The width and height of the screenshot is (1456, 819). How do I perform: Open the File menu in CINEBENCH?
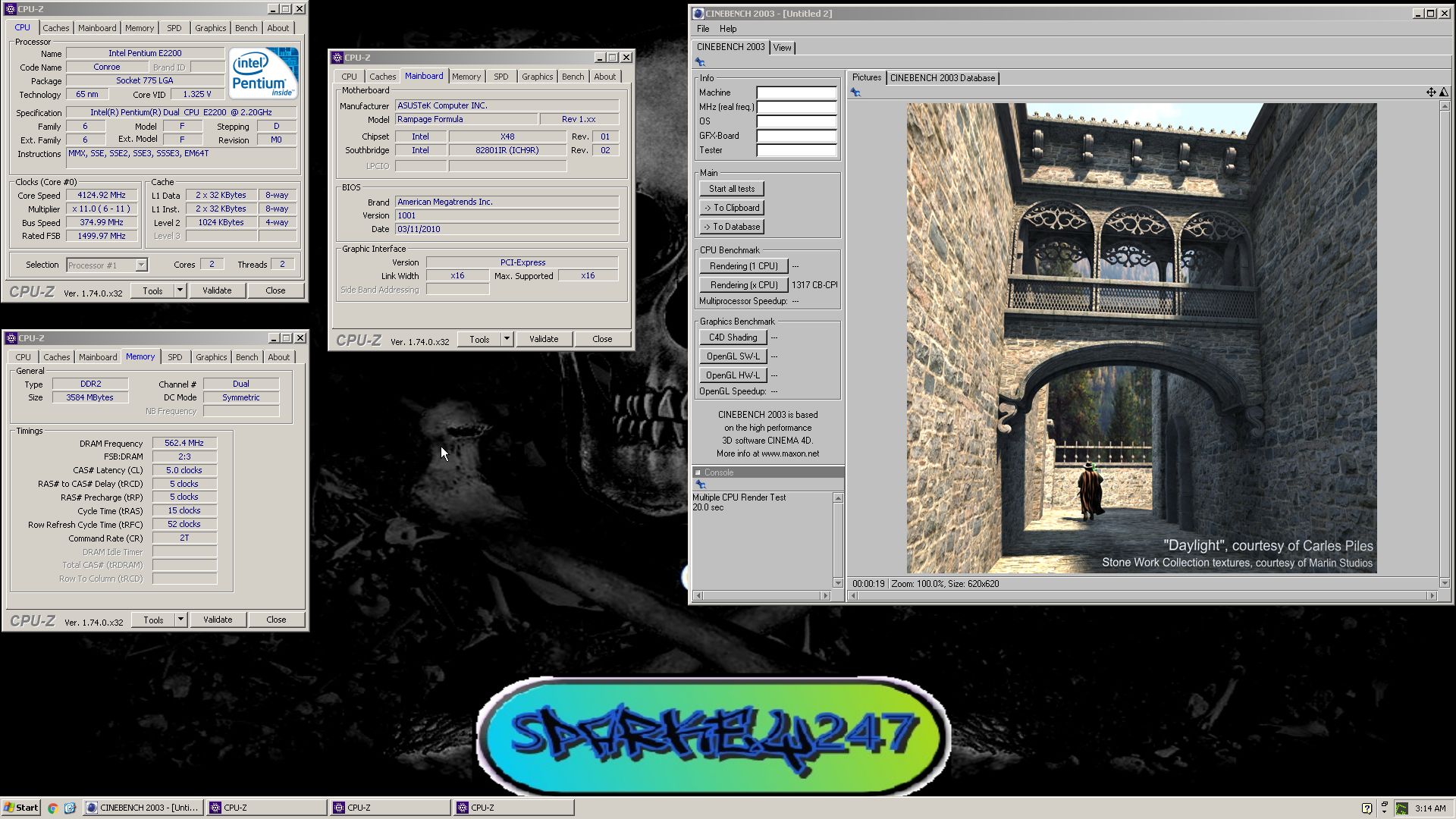click(x=703, y=29)
